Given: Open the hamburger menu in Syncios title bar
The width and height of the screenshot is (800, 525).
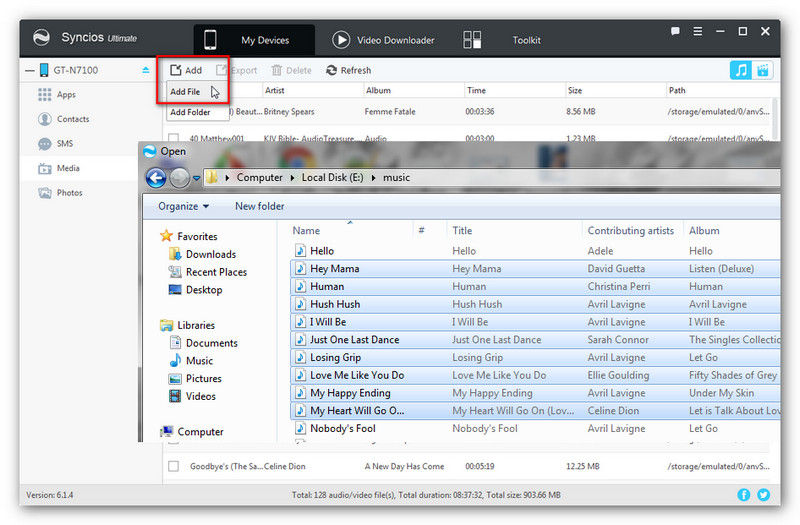Looking at the screenshot, I should coord(697,31).
